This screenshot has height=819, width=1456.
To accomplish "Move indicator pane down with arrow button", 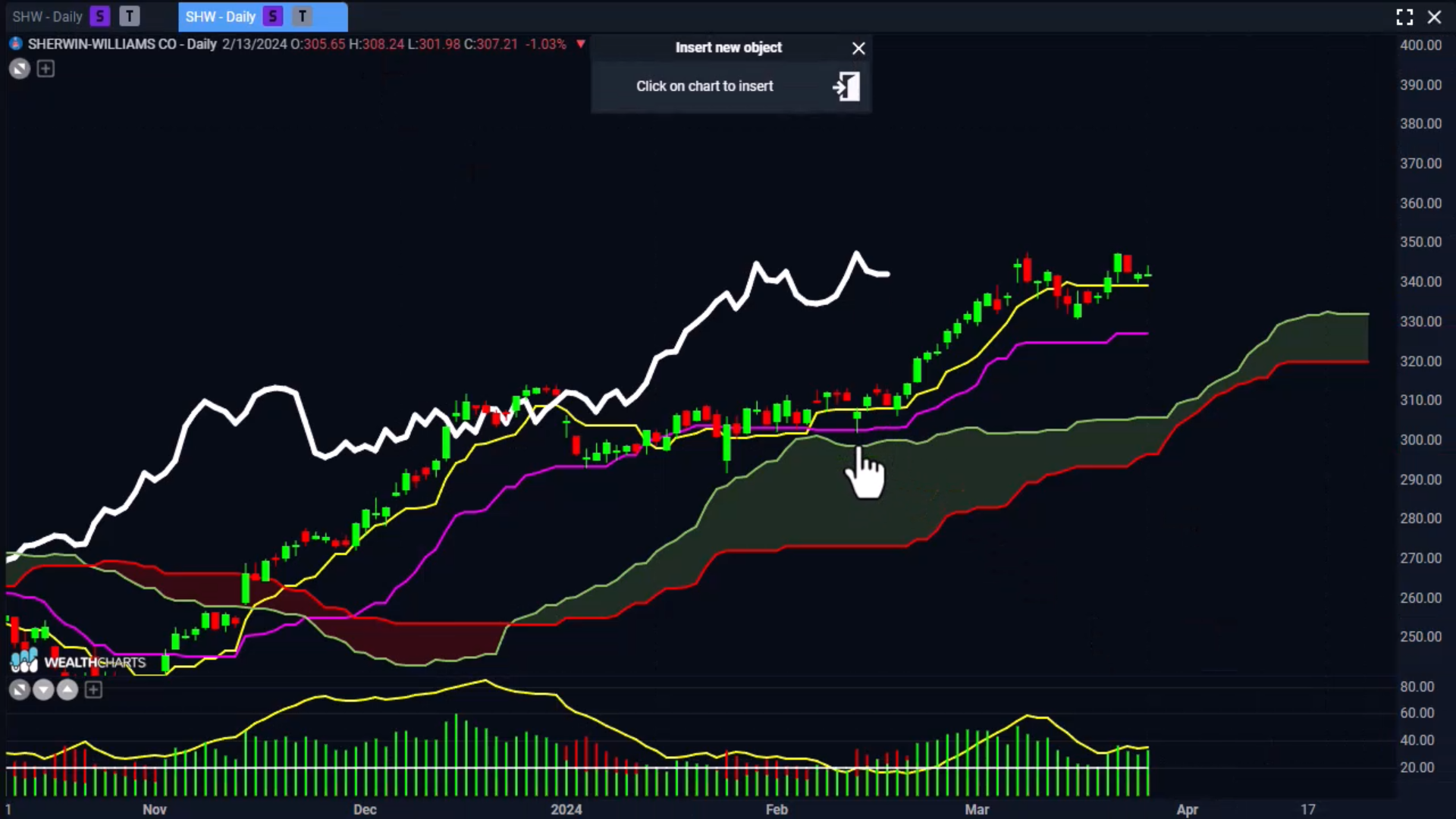I will (43, 689).
